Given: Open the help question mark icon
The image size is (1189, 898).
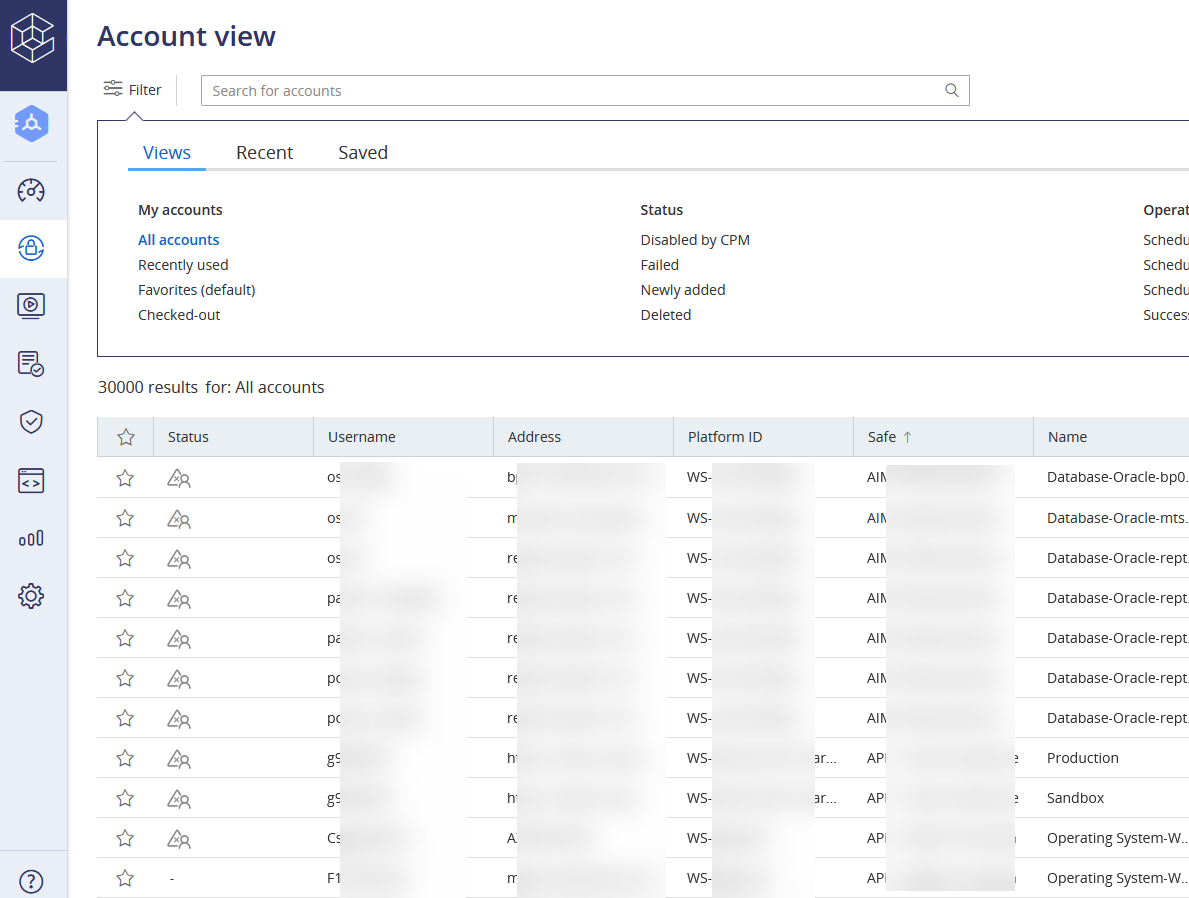Looking at the screenshot, I should tap(31, 881).
